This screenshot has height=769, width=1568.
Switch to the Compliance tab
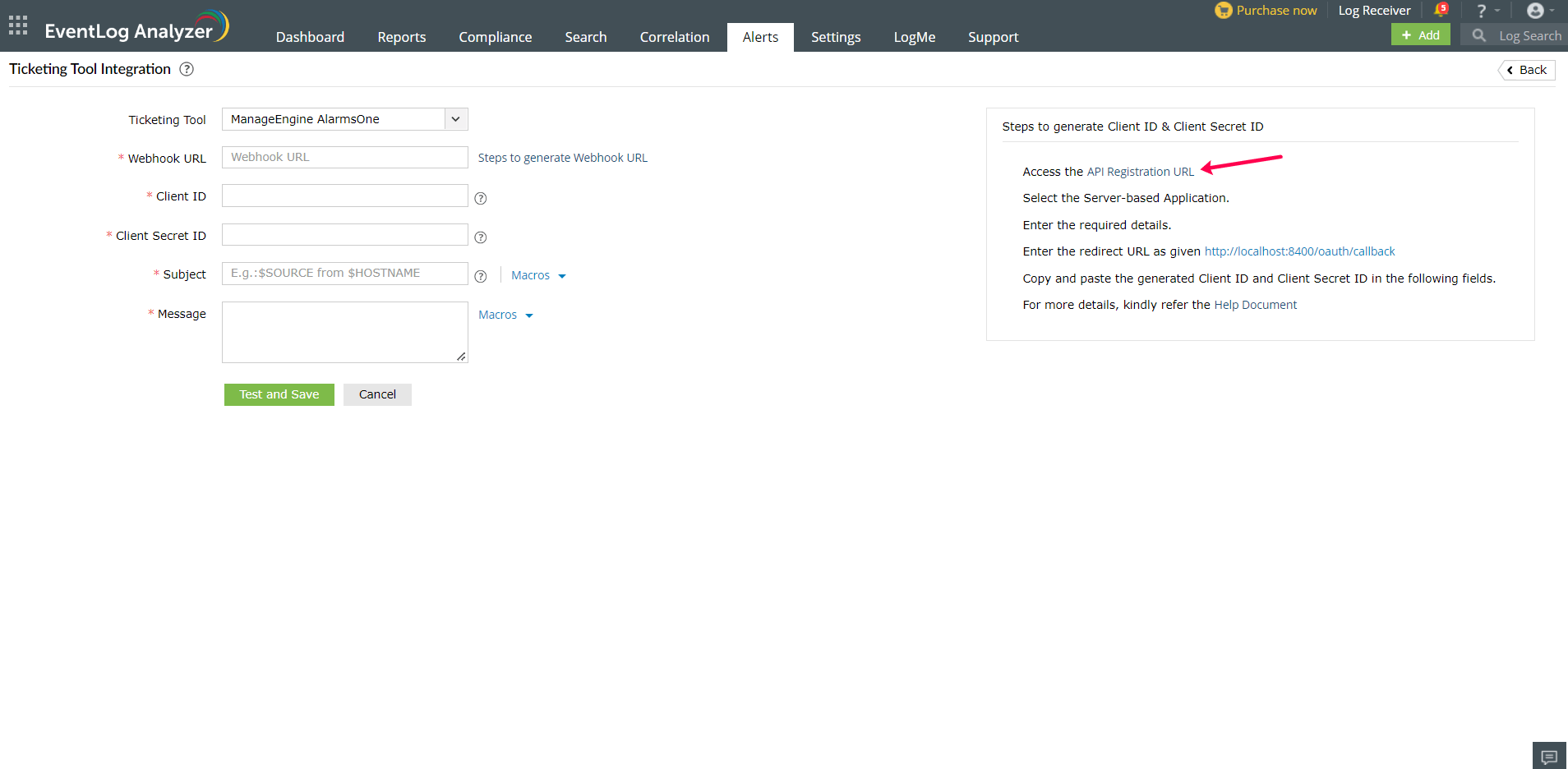(x=496, y=37)
